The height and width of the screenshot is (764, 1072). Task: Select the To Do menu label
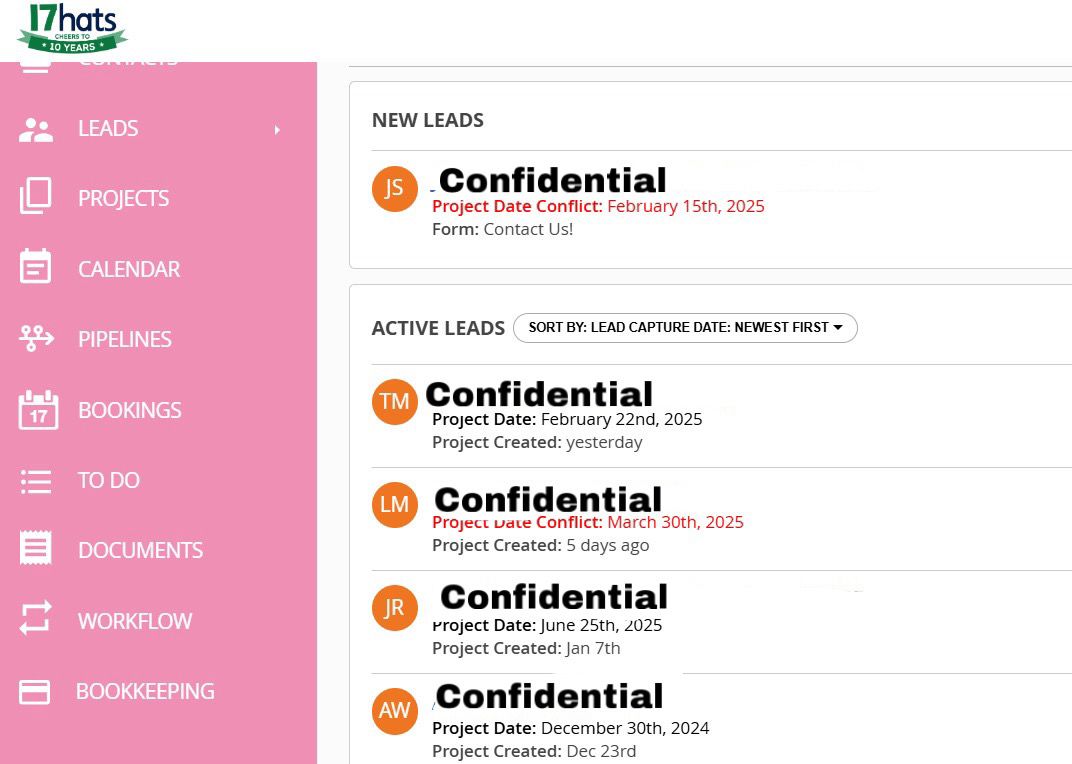[109, 481]
